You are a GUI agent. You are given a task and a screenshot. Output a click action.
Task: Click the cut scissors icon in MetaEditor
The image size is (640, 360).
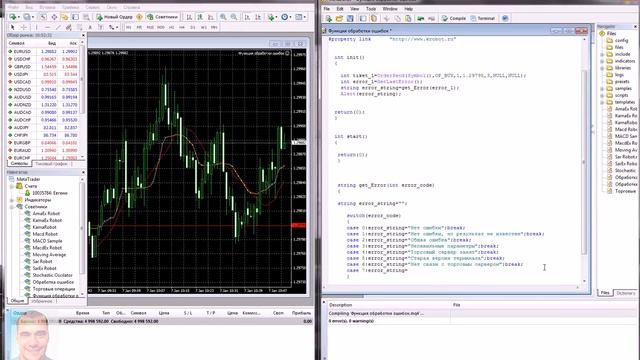[387, 18]
